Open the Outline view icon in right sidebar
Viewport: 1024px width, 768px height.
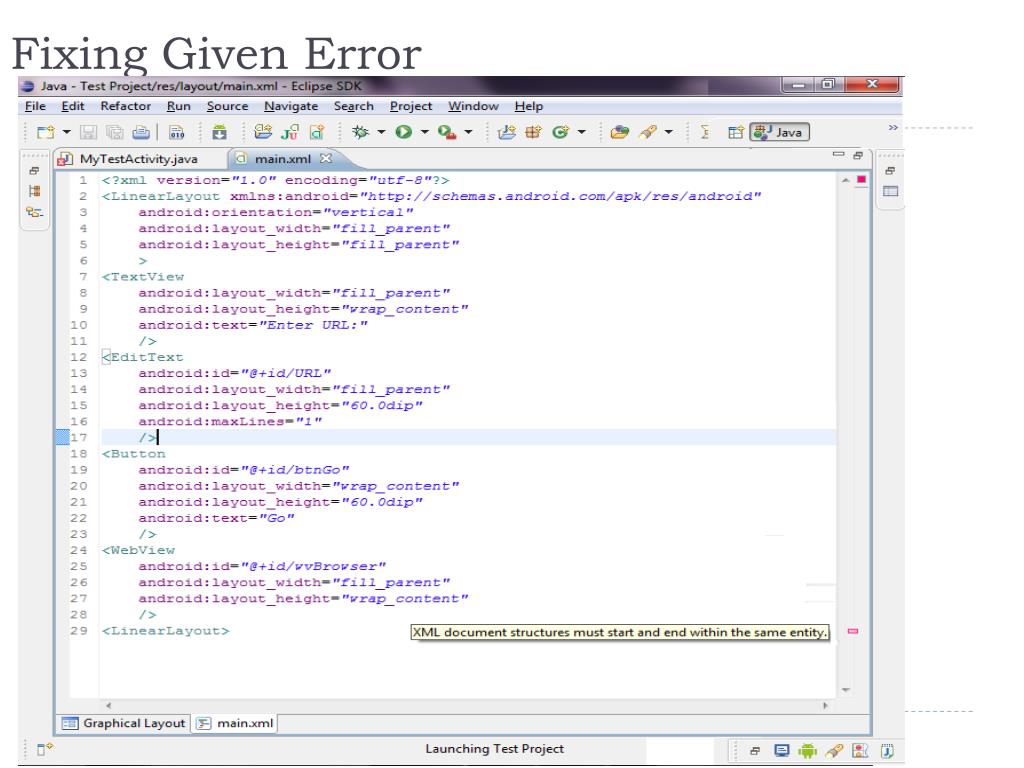point(891,191)
